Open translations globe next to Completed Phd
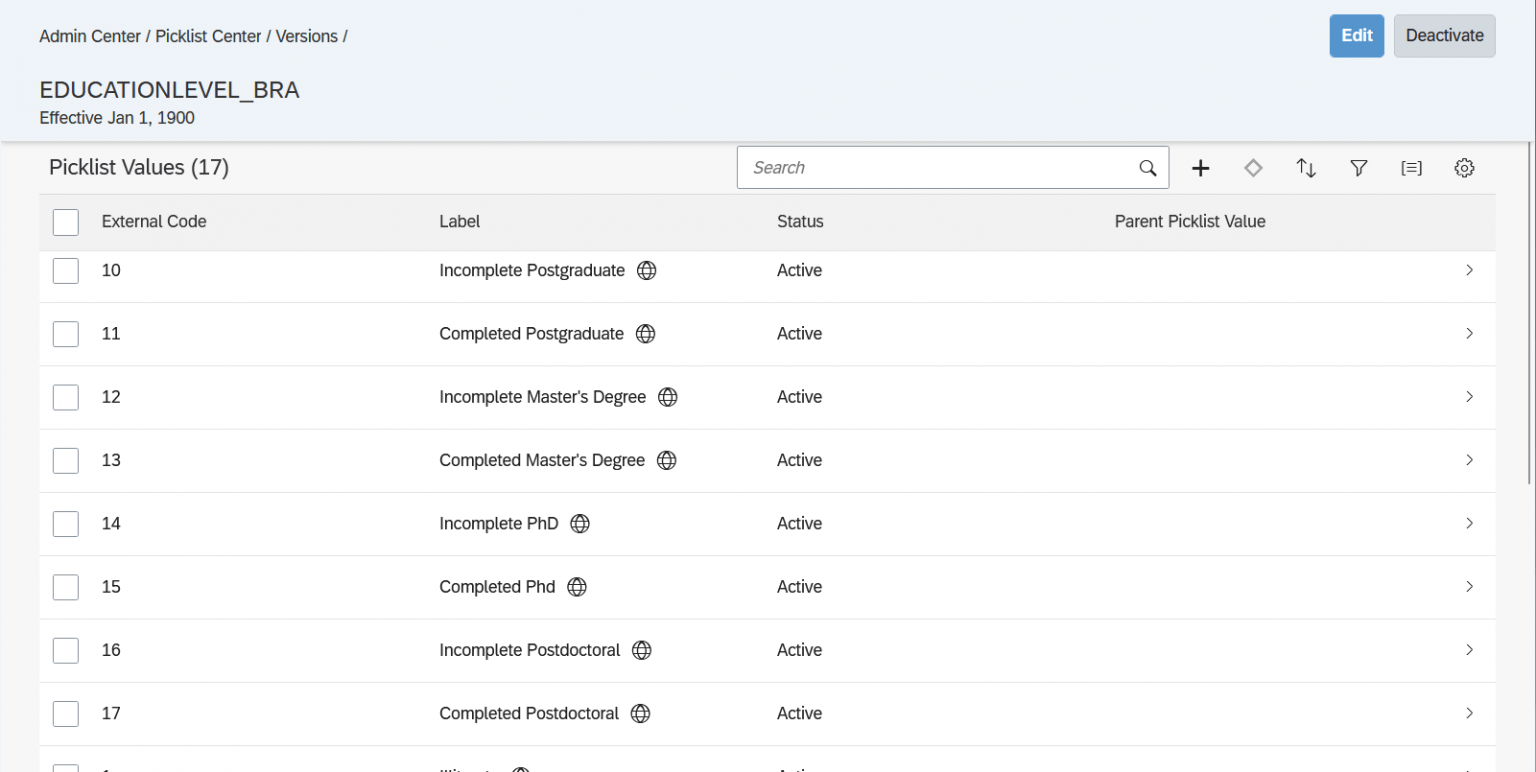1536x772 pixels. (577, 587)
